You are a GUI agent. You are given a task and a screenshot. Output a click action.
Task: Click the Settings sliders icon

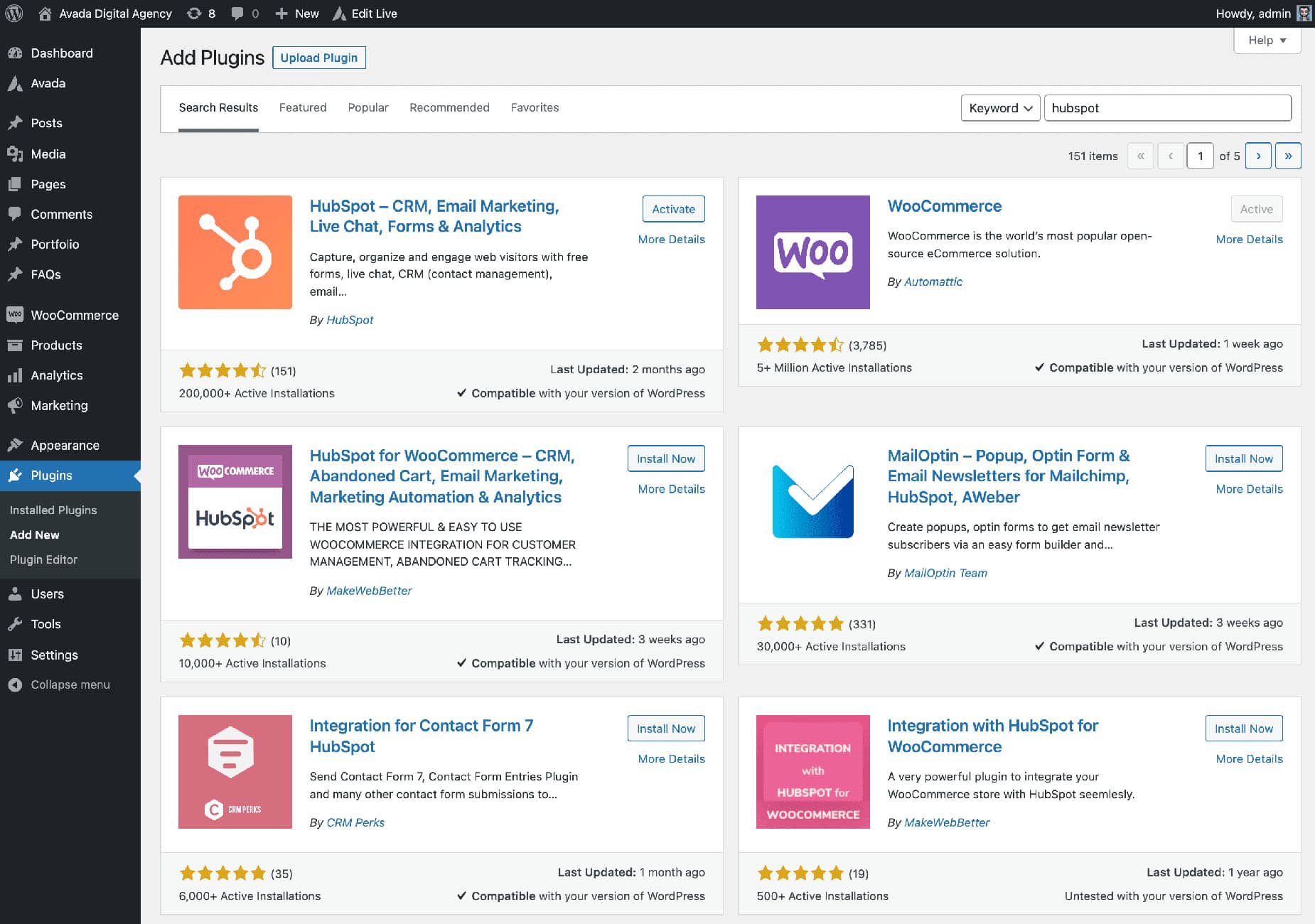(15, 655)
